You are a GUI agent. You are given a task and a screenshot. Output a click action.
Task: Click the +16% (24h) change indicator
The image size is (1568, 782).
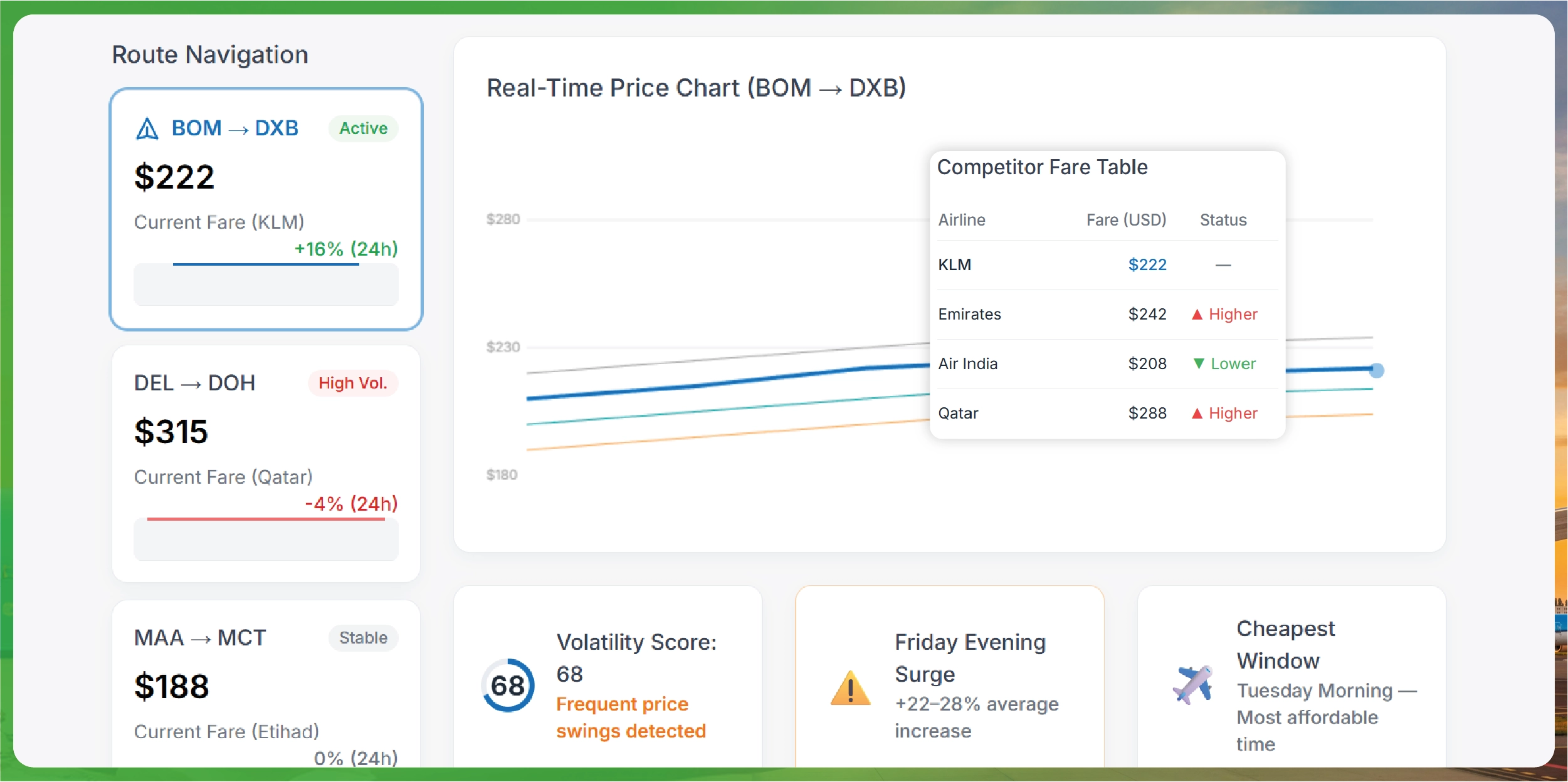[346, 249]
